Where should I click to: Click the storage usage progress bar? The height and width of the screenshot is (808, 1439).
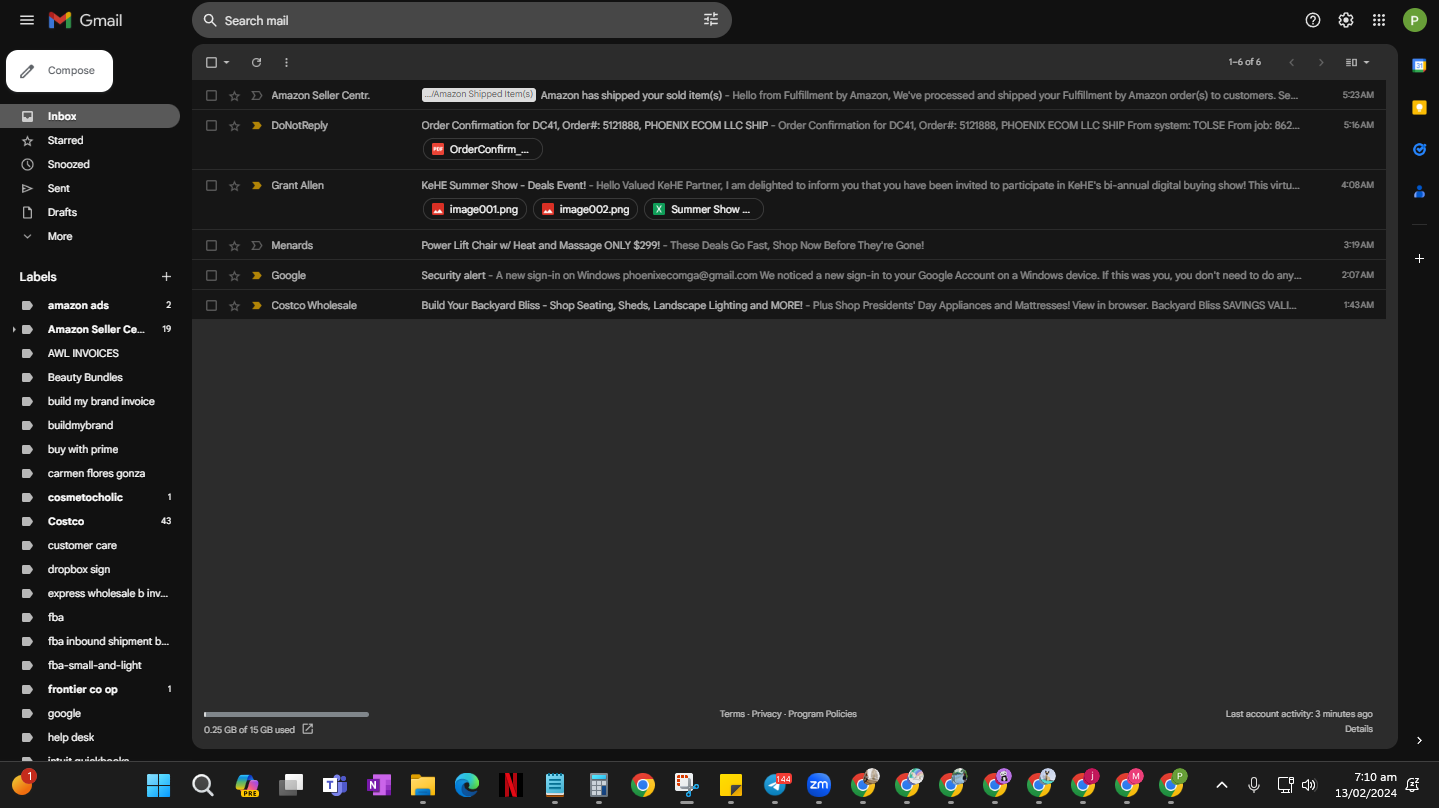pos(286,714)
